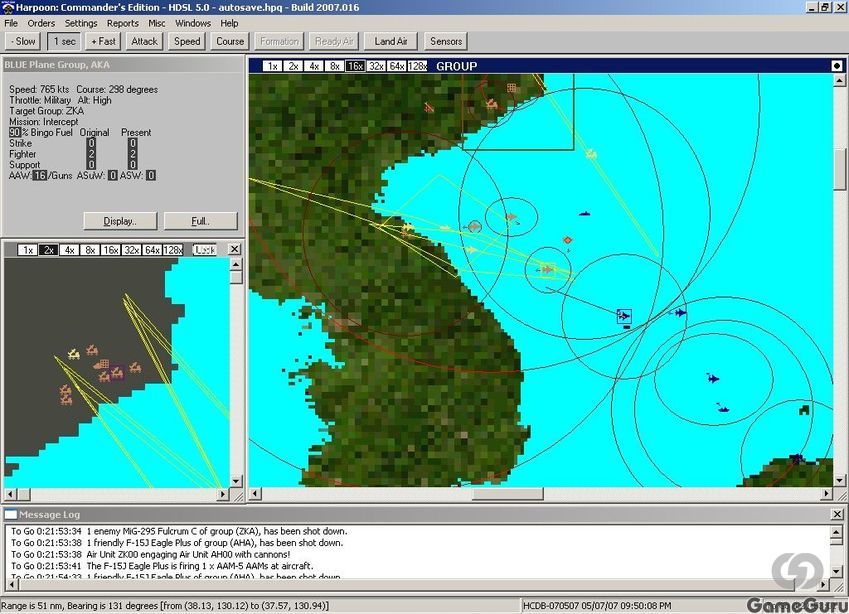Open the Settings menu
The image size is (849, 614).
click(x=81, y=23)
